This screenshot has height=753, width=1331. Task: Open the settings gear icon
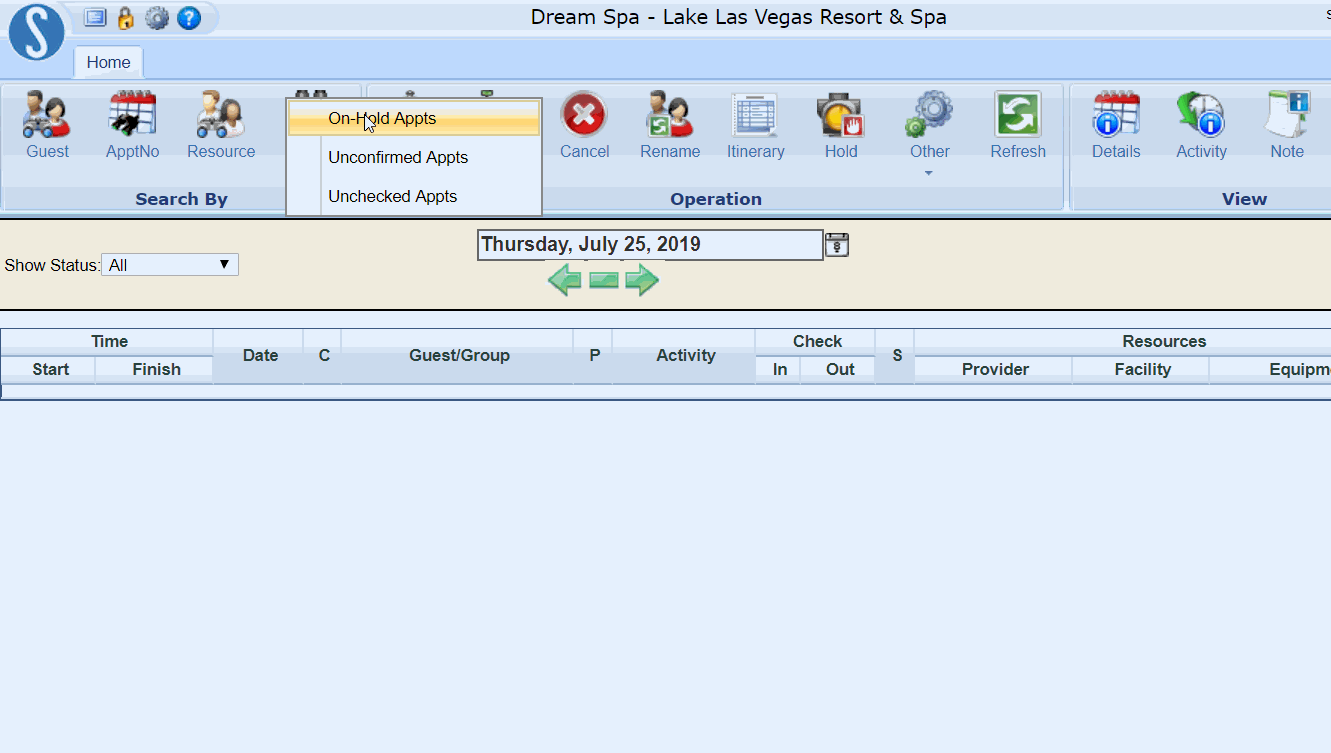[157, 17]
